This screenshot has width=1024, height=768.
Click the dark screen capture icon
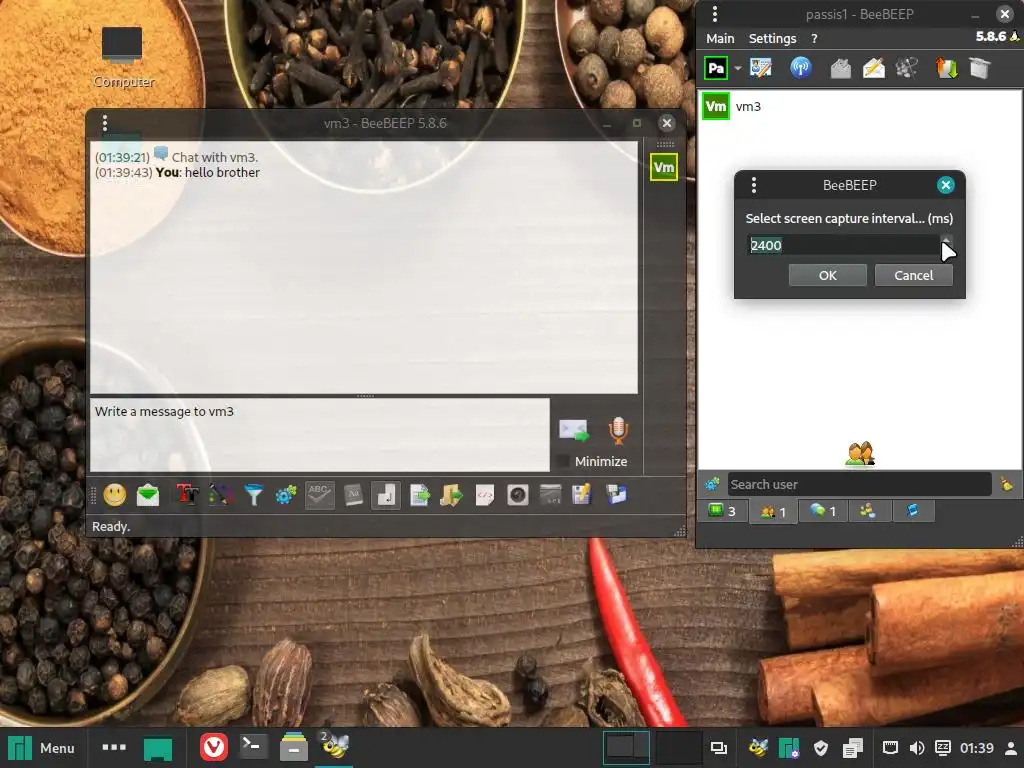pos(551,495)
